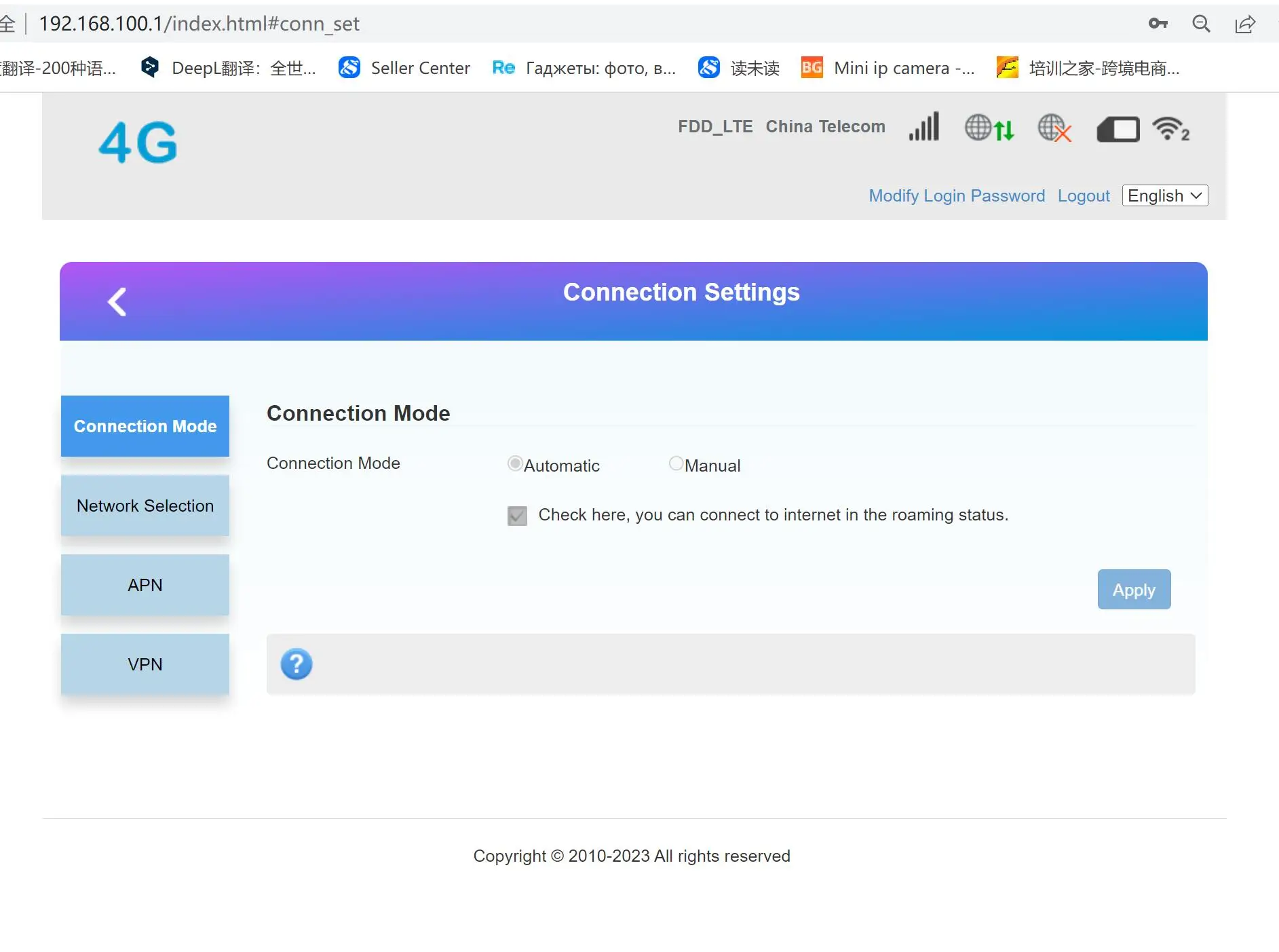Viewport: 1279px width, 952px height.
Task: Switch to the Connection Mode tab
Action: [145, 426]
